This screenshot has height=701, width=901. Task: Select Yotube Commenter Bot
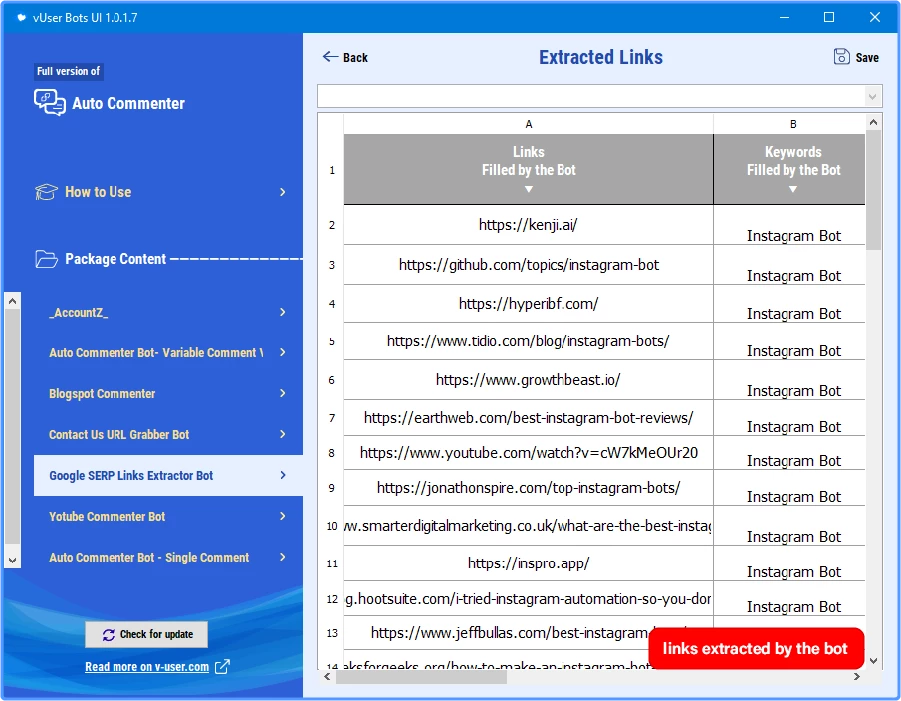(107, 517)
